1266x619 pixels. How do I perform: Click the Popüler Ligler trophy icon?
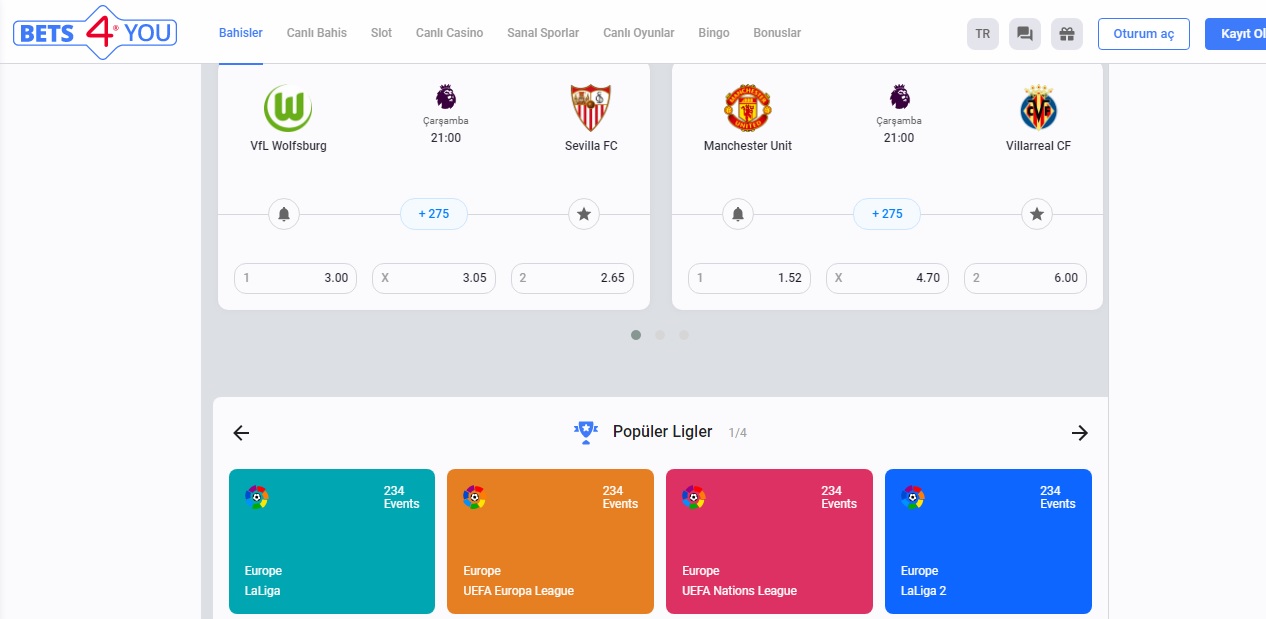pos(585,432)
